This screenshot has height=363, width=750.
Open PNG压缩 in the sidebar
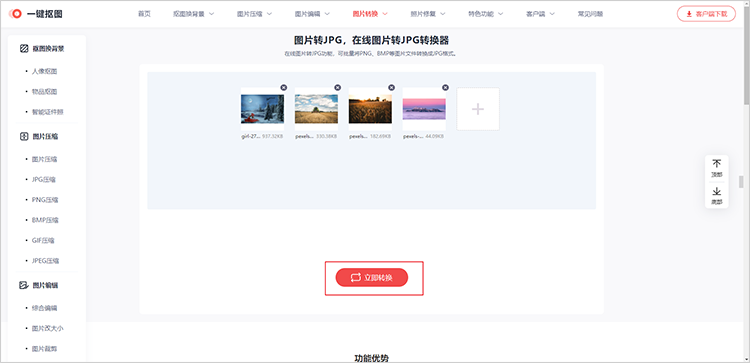pyautogui.click(x=45, y=200)
